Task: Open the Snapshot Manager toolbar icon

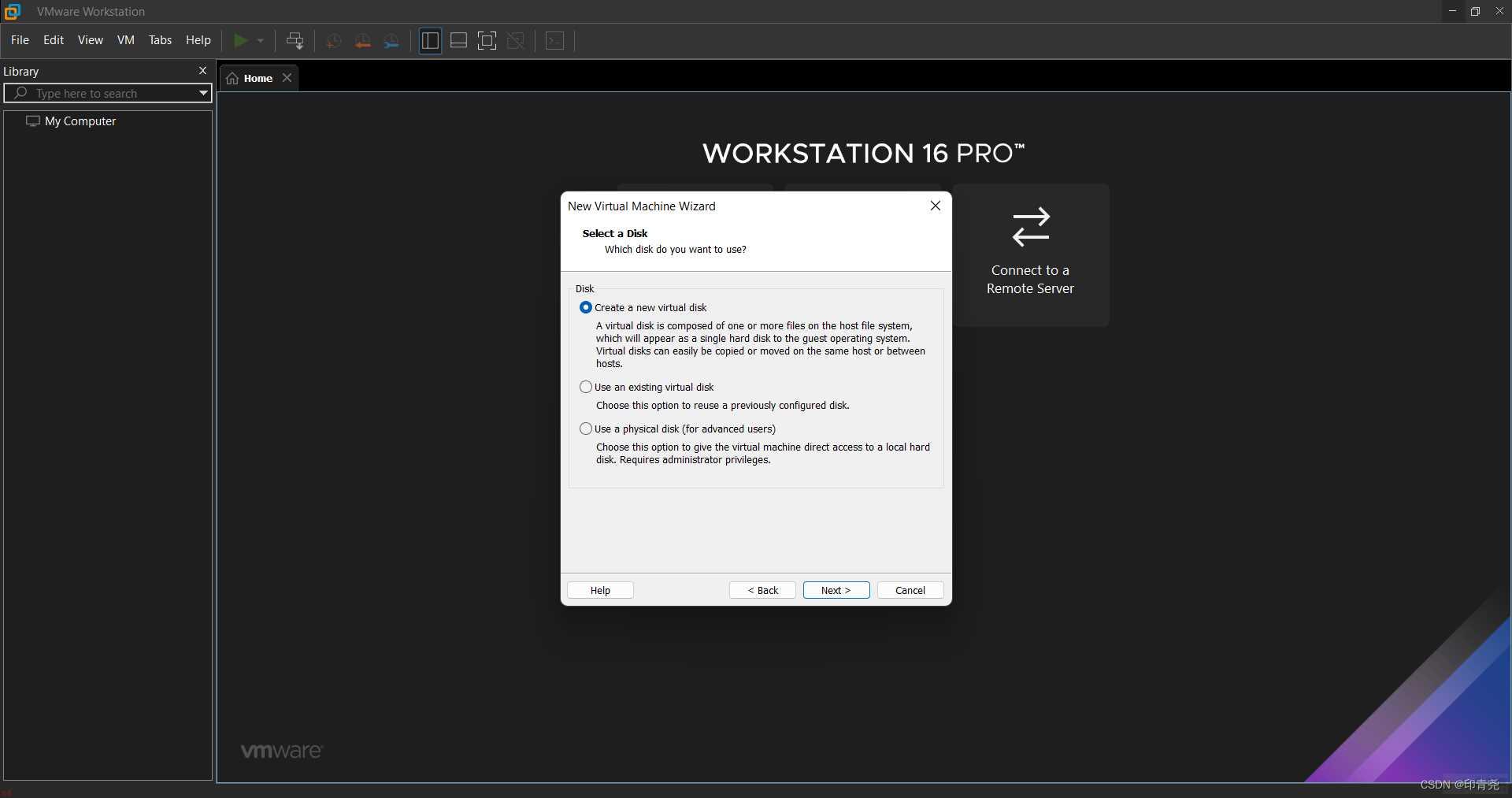Action: coord(391,41)
